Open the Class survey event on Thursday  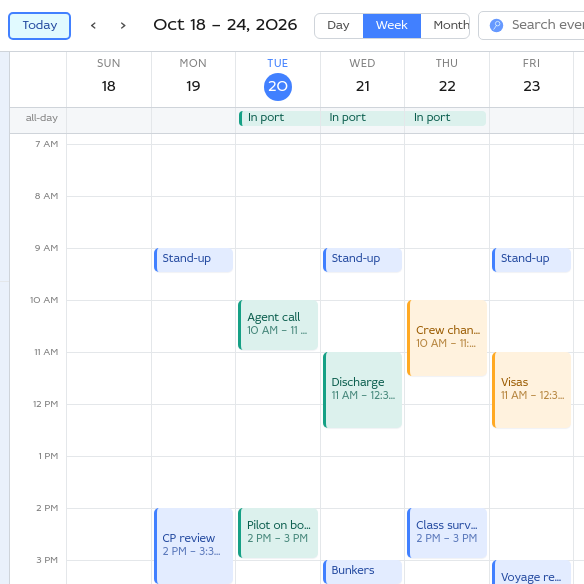click(447, 533)
